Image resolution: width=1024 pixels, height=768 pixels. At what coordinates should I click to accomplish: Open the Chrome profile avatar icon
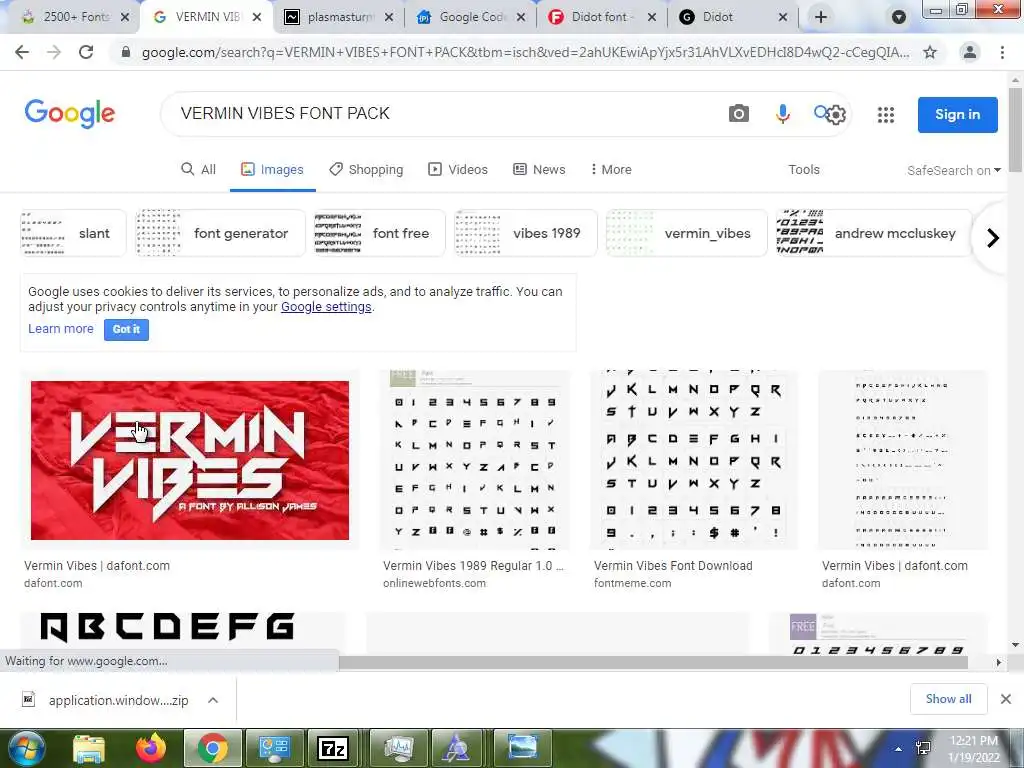tap(970, 52)
